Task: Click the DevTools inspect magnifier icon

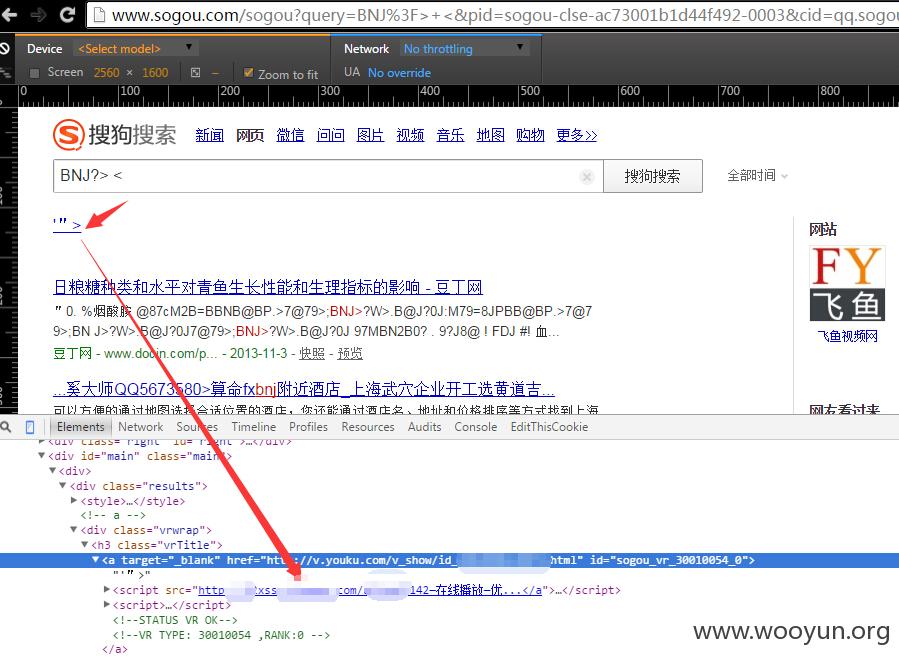Action: coord(6,427)
